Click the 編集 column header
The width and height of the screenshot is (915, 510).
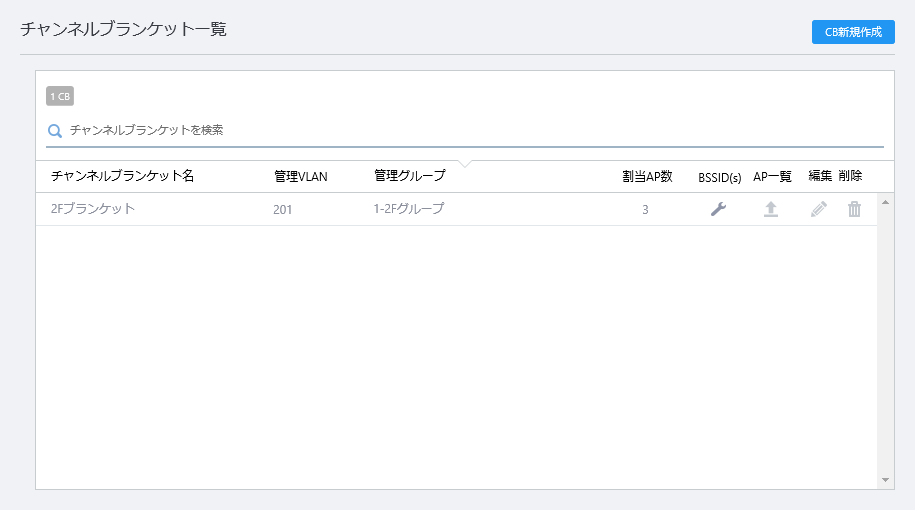(820, 176)
